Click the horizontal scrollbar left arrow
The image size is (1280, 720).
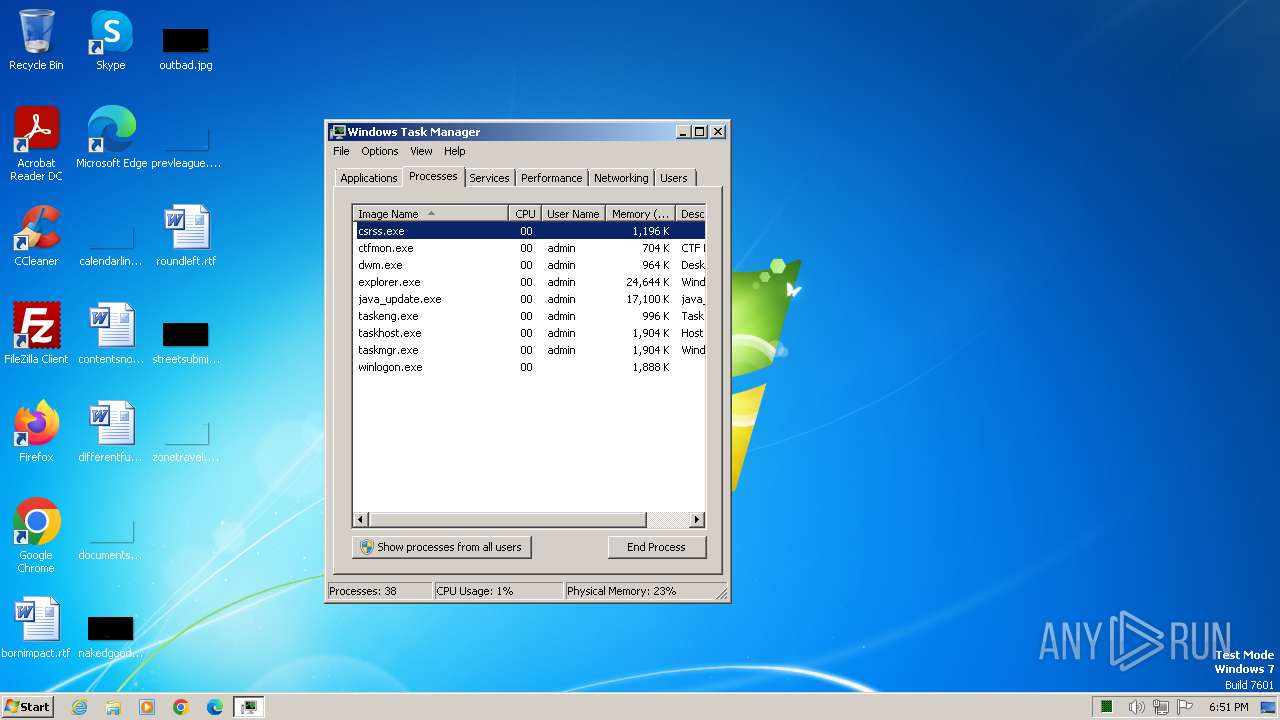coord(362,520)
